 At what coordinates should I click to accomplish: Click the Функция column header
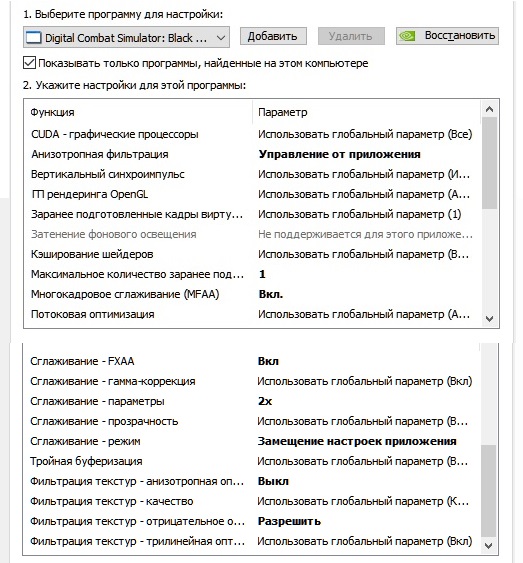pos(52,112)
